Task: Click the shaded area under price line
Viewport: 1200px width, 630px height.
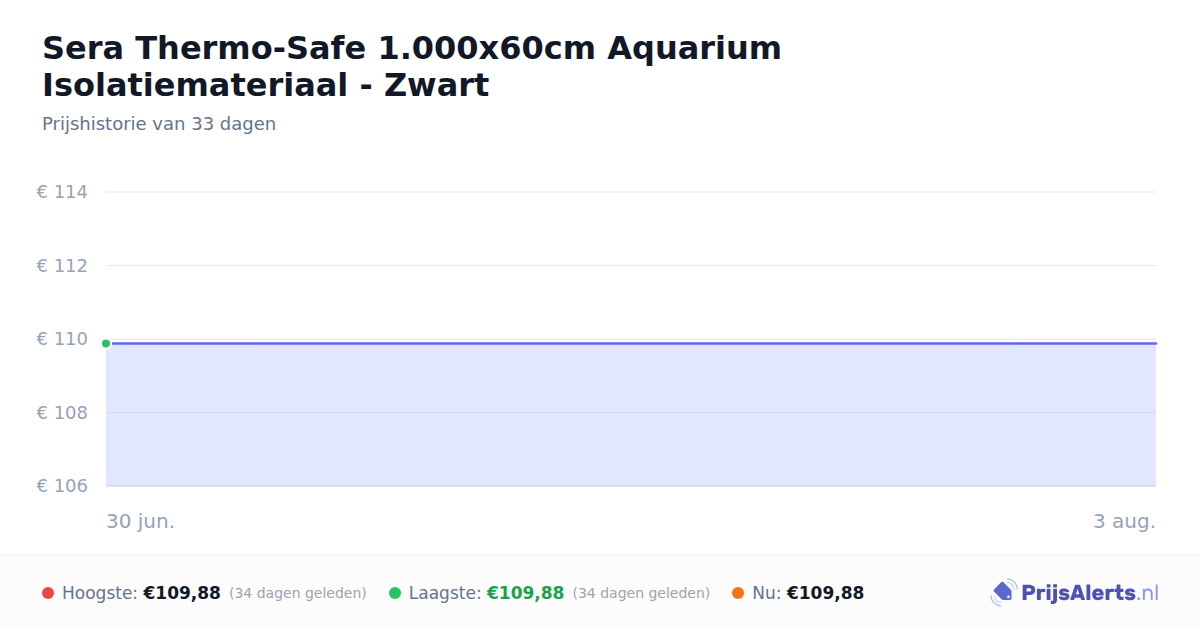Action: pyautogui.click(x=631, y=415)
